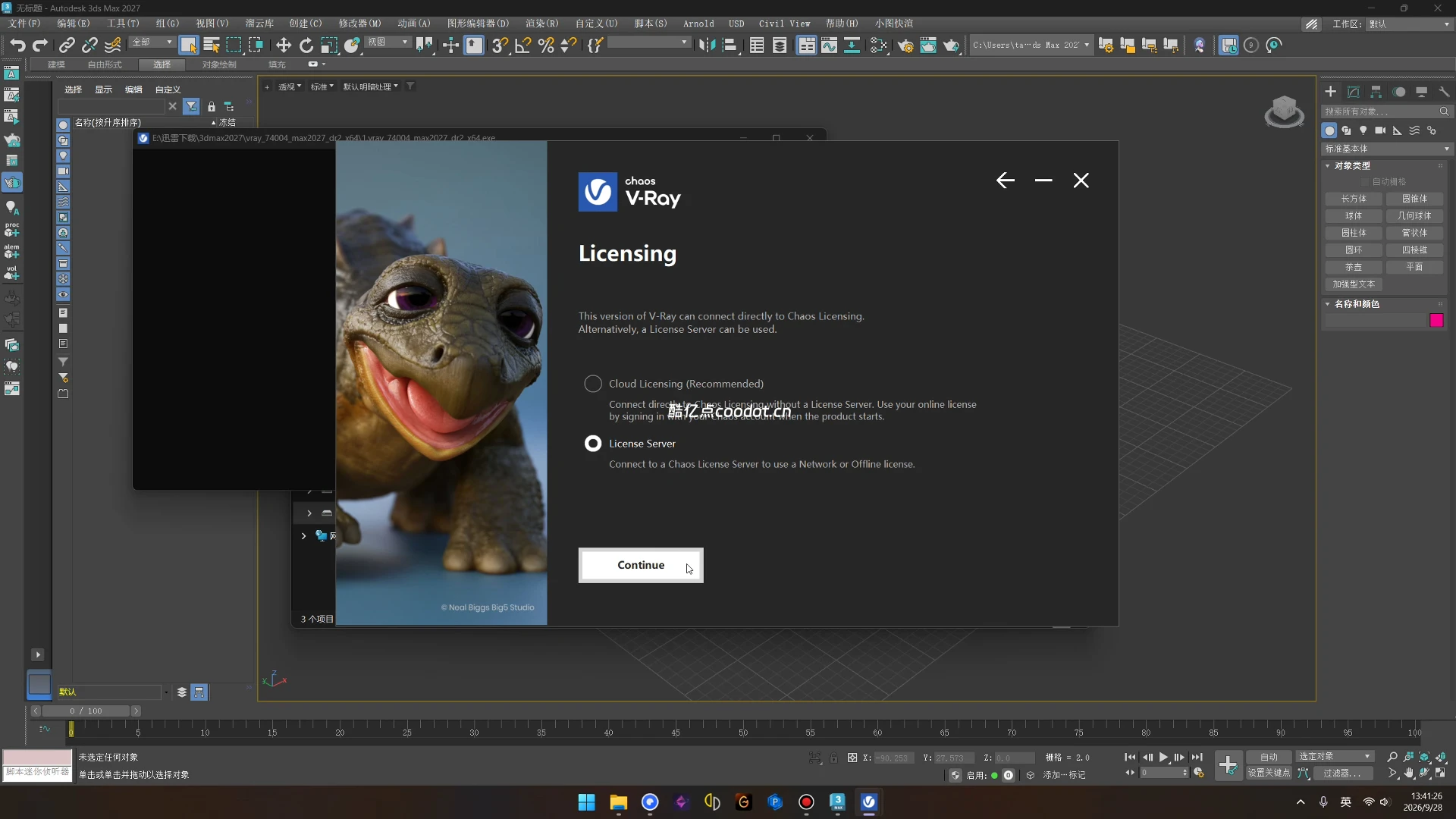Open the 选定对象 key filter dropdown
Viewport: 1456px width, 819px height.
click(1334, 757)
